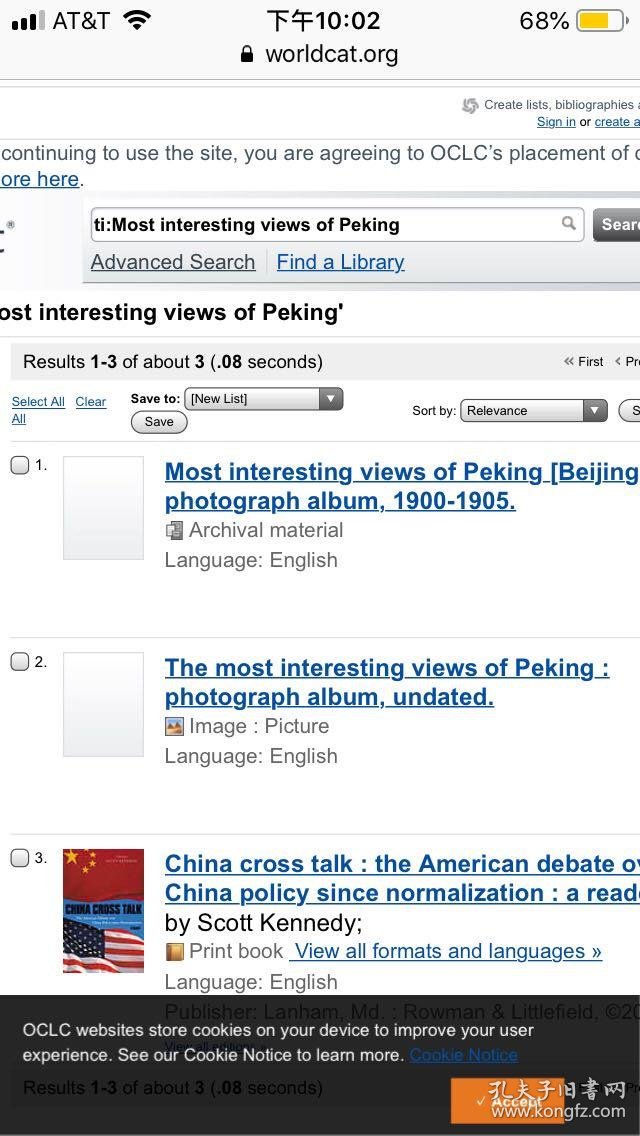Click the Image Picture format icon

coord(174,726)
